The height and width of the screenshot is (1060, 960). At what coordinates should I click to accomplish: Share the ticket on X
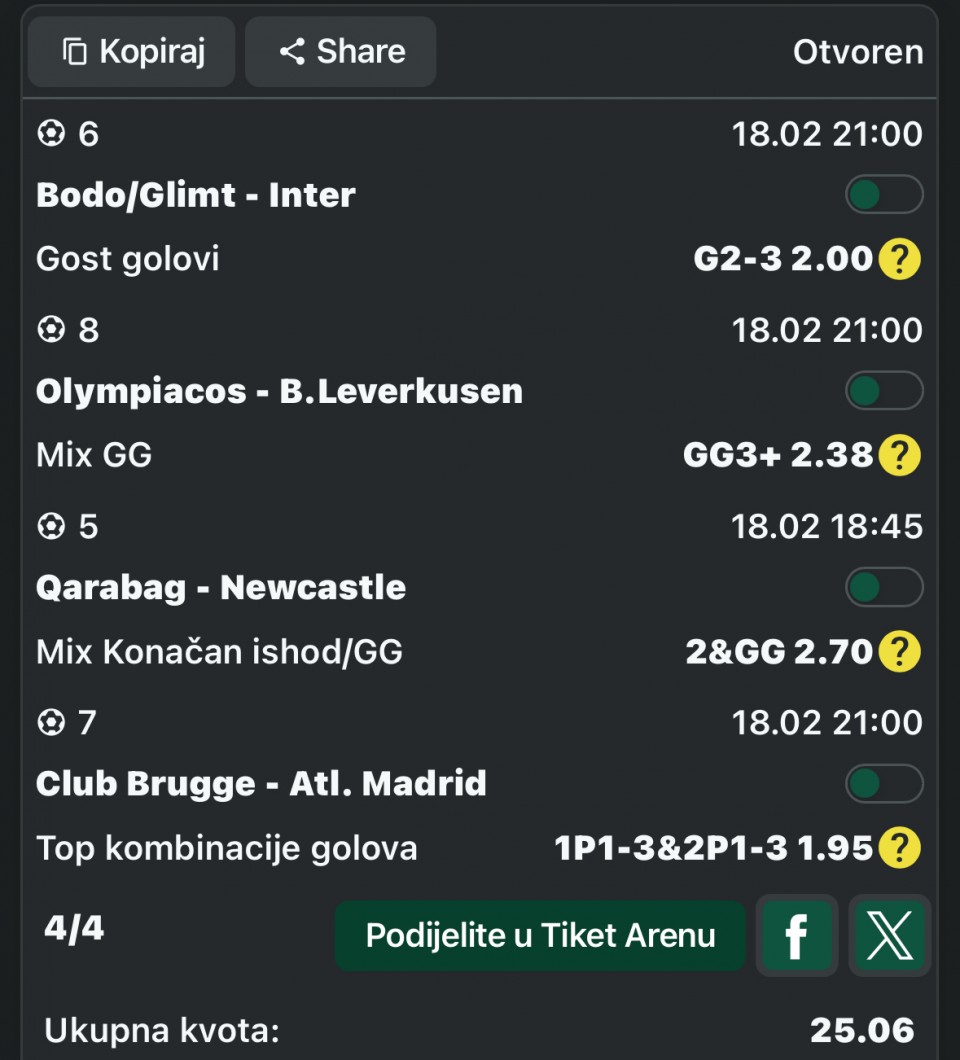889,936
